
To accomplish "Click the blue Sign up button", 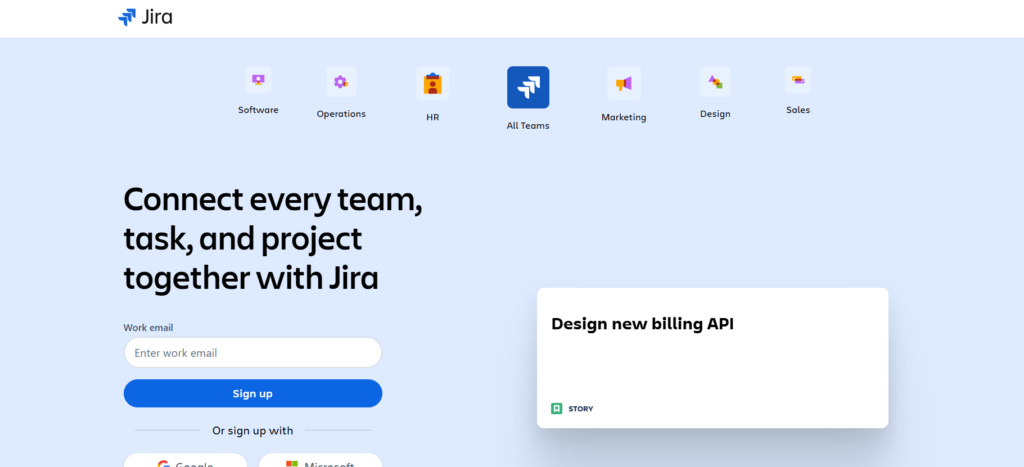I will tap(253, 393).
